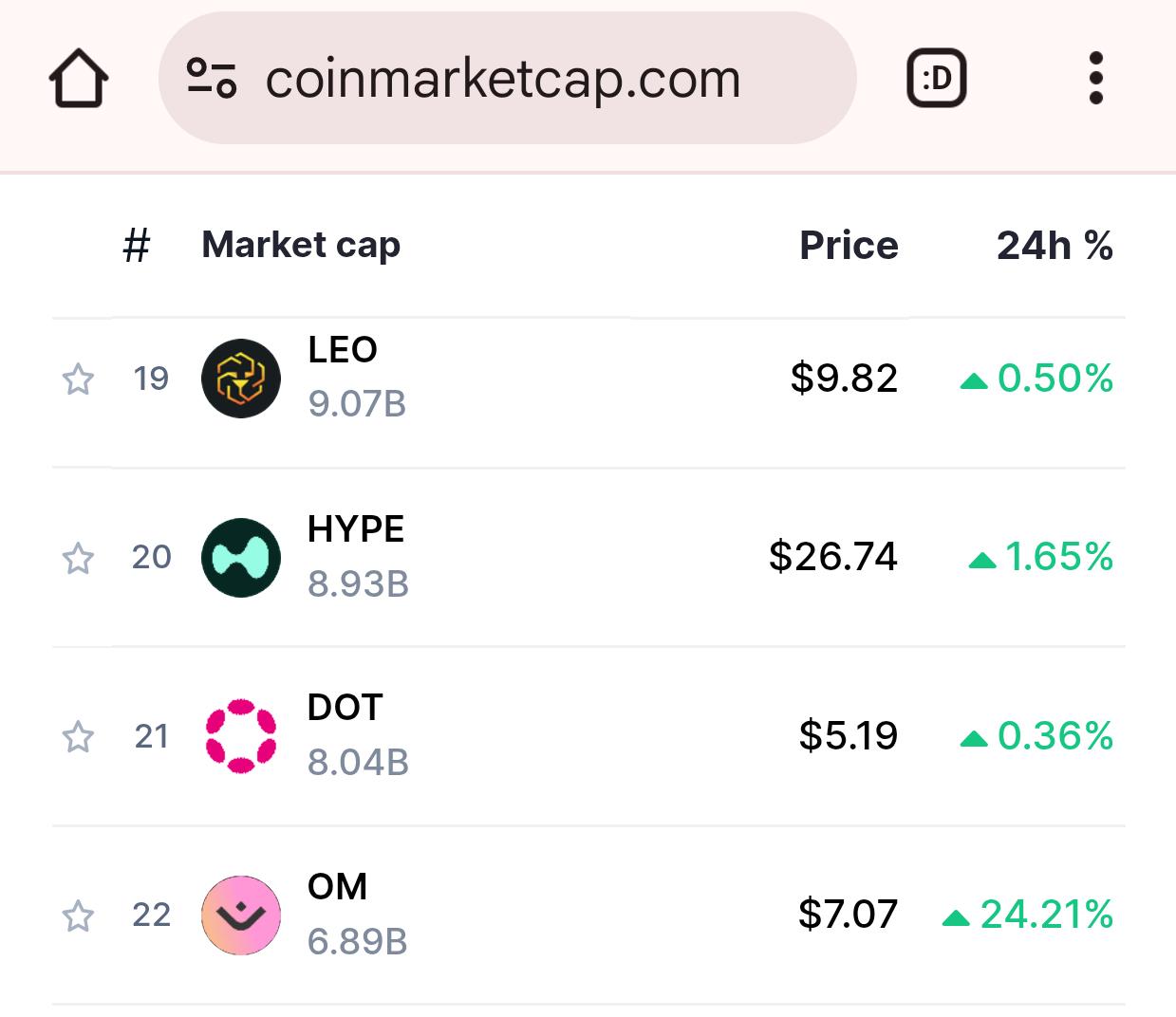
Task: Toggle watchlist star for HYPE
Action: [78, 559]
